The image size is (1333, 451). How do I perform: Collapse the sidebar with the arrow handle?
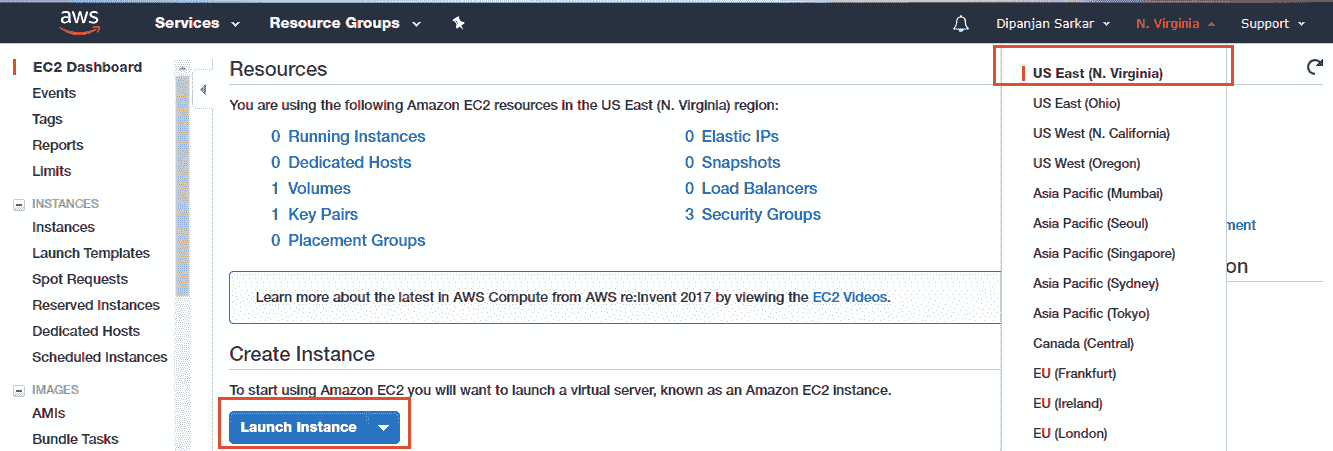click(203, 90)
